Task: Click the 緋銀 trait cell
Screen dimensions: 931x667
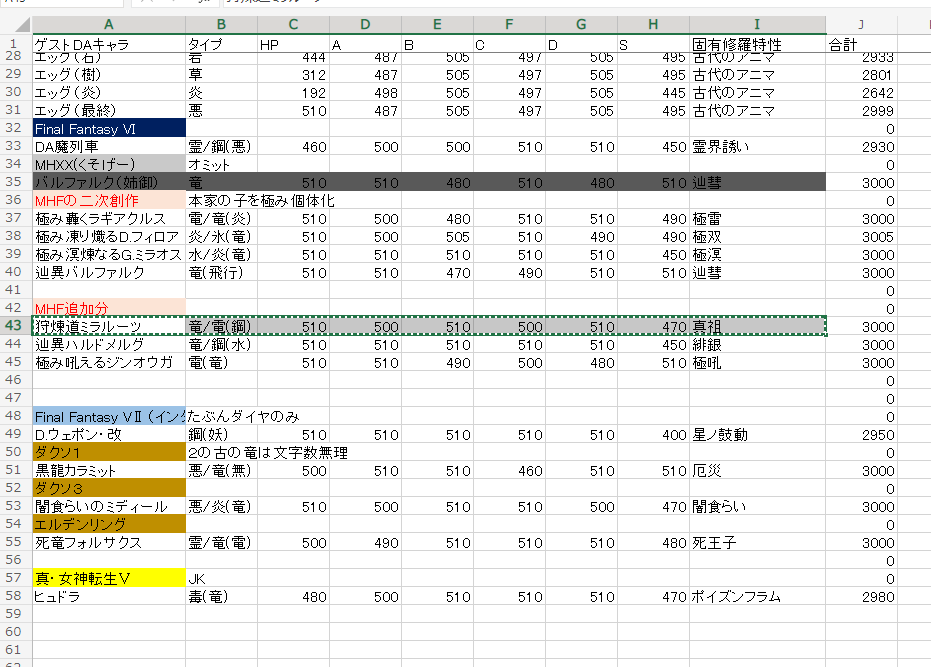Action: point(757,344)
